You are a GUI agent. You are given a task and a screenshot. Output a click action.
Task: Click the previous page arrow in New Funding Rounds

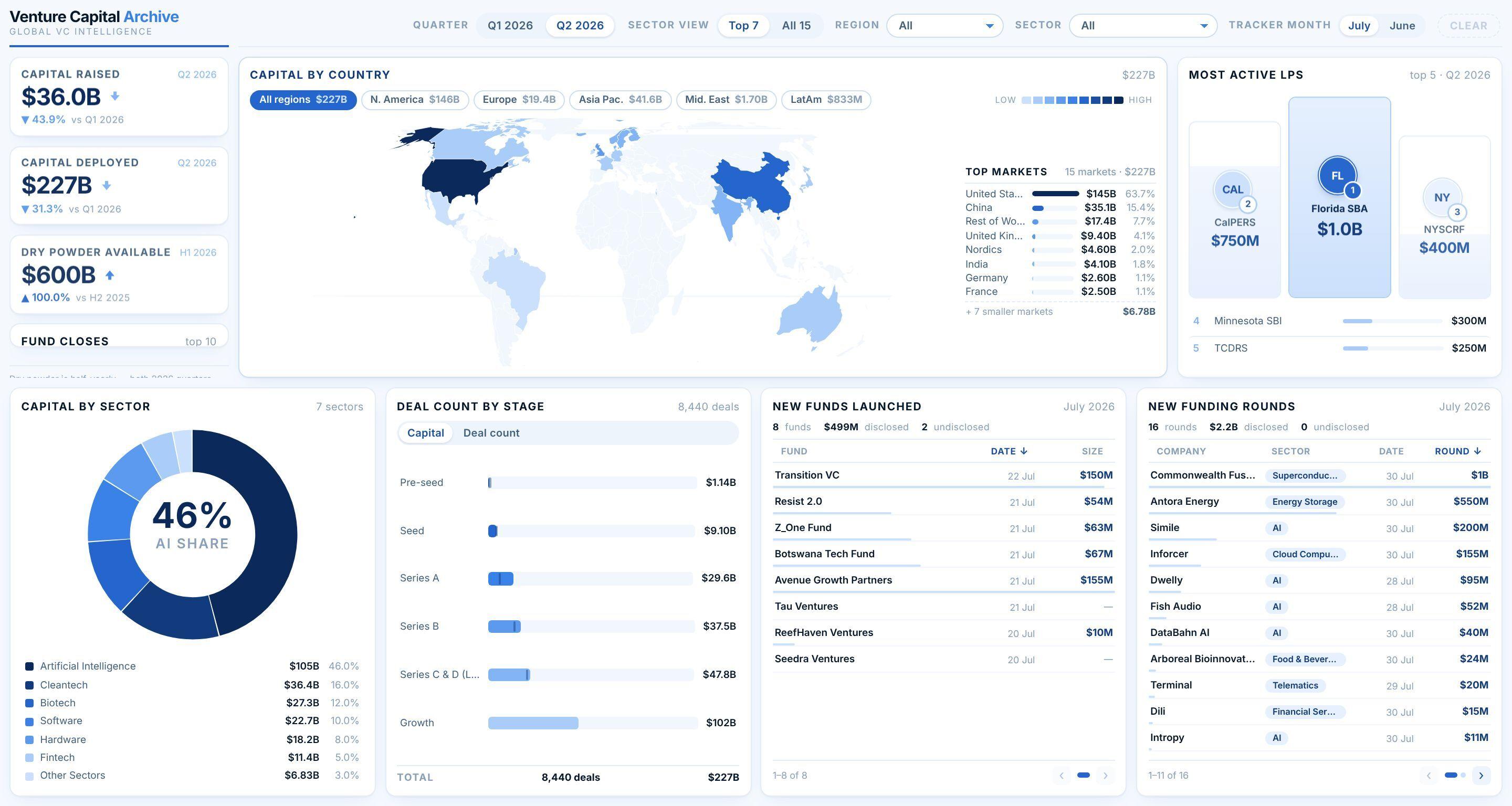(1429, 775)
